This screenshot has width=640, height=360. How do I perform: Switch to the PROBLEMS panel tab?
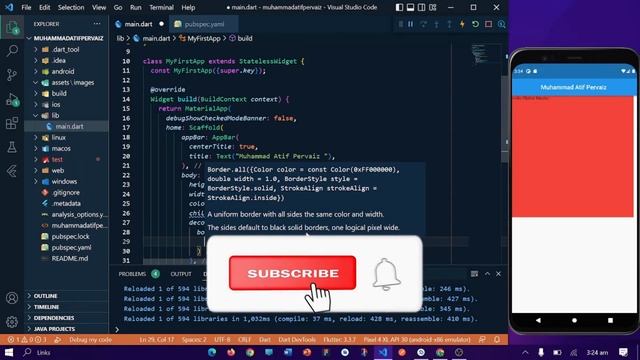click(x=132, y=274)
